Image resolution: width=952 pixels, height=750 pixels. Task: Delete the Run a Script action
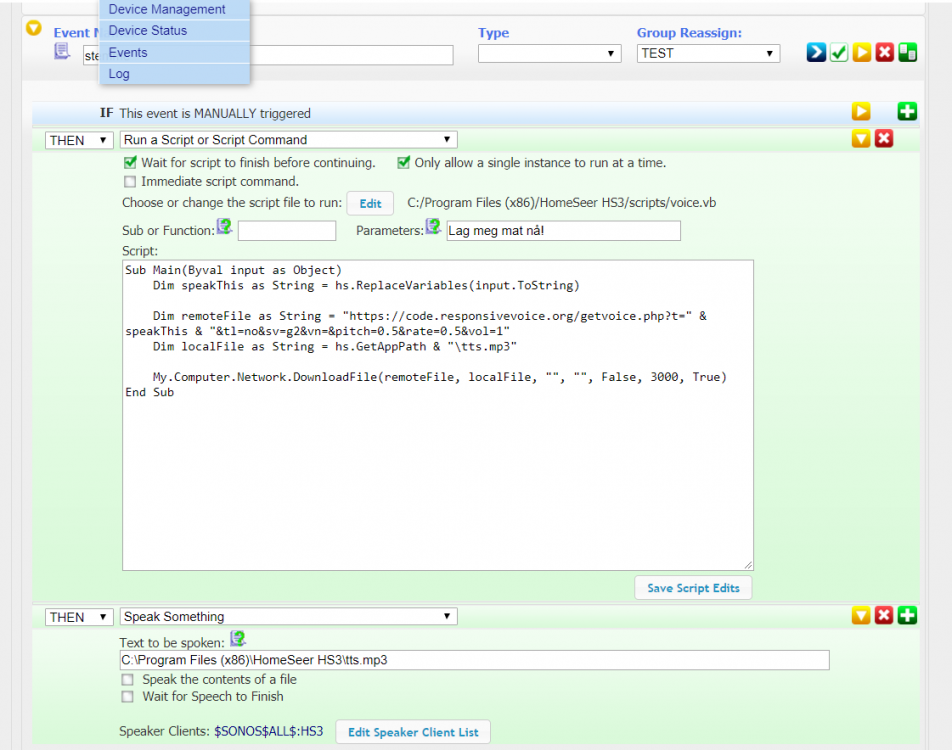884,139
